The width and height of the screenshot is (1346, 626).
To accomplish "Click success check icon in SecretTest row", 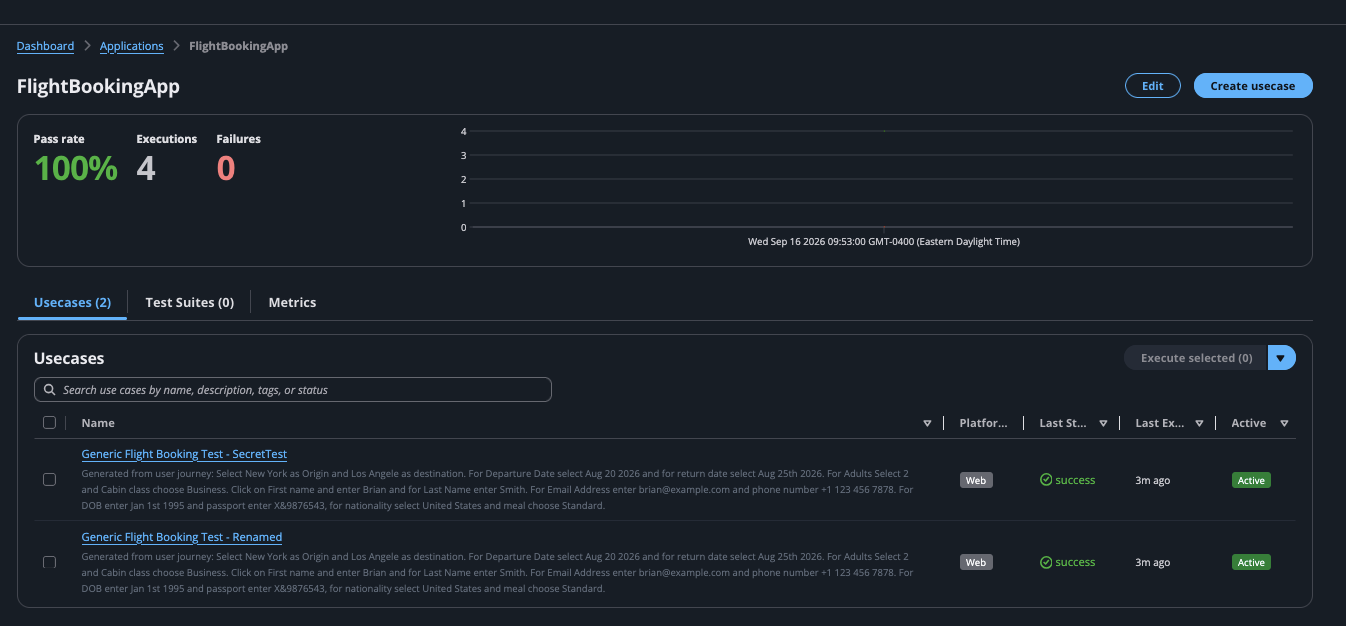I will pyautogui.click(x=1046, y=480).
